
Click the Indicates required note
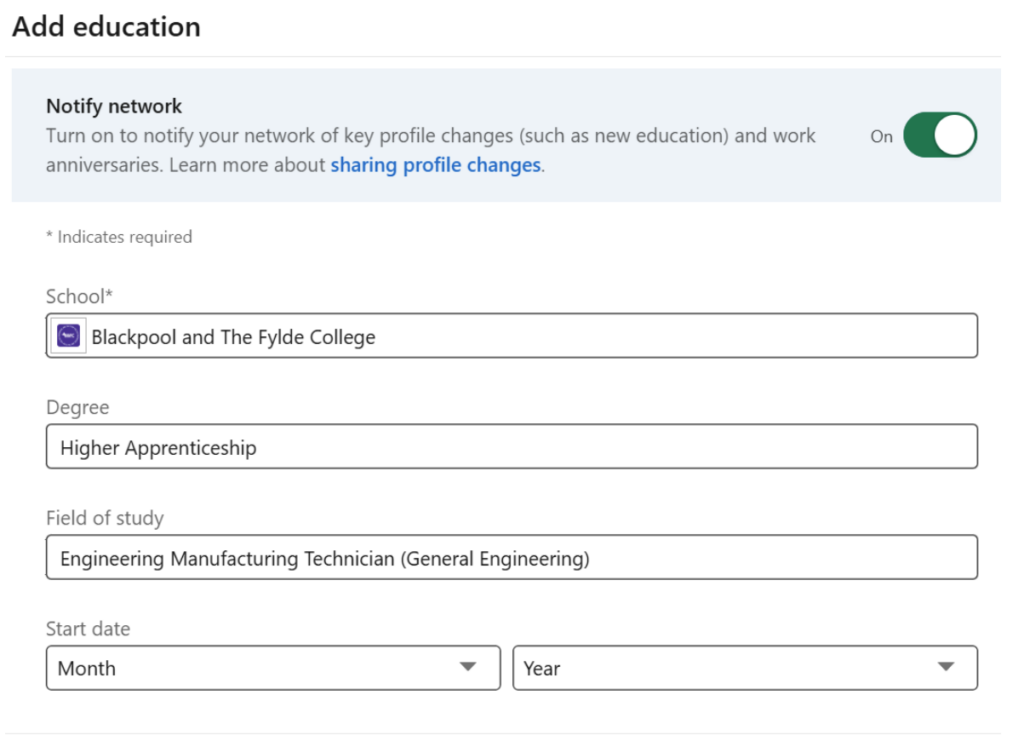pyautogui.click(x=119, y=237)
